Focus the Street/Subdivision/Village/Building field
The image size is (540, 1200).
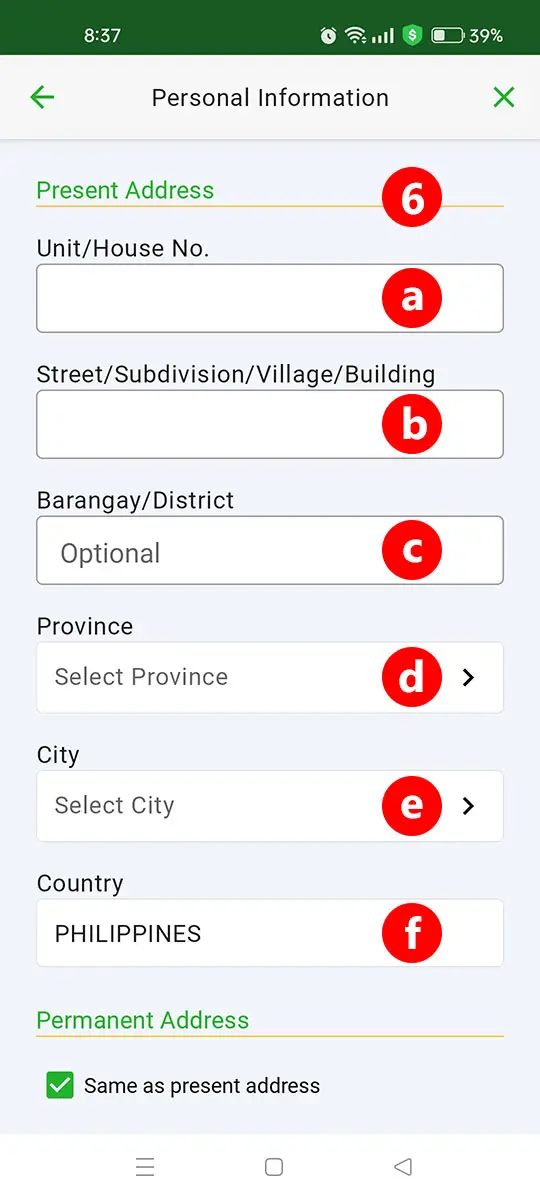[270, 424]
